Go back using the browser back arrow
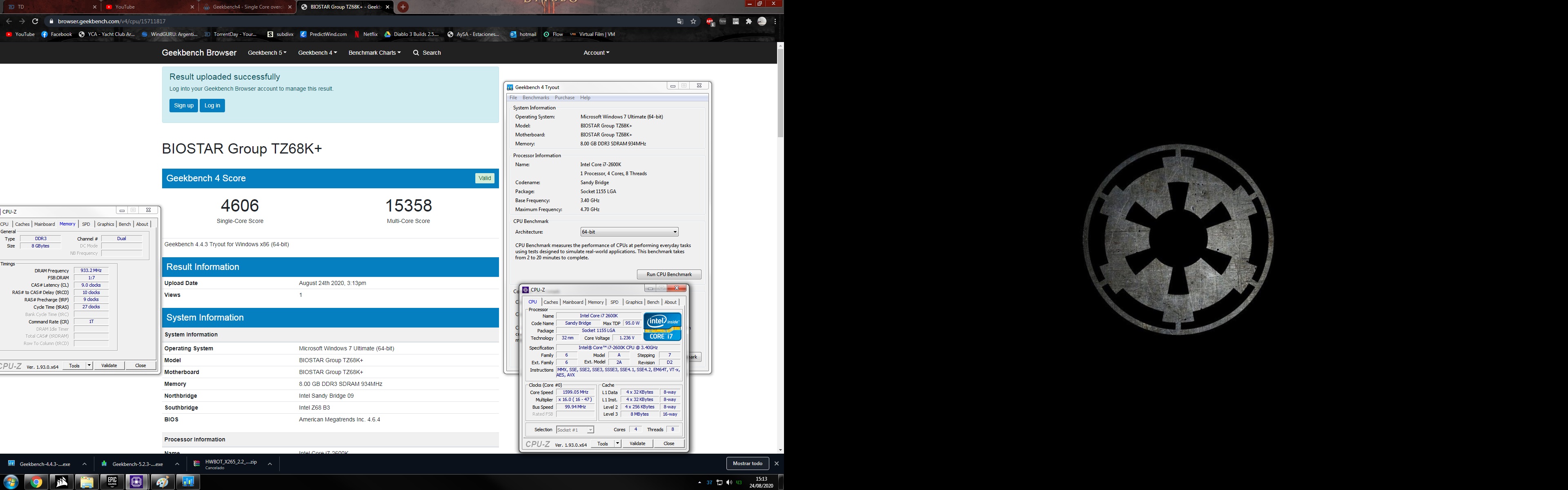This screenshot has height=490, width=1568. 9,21
